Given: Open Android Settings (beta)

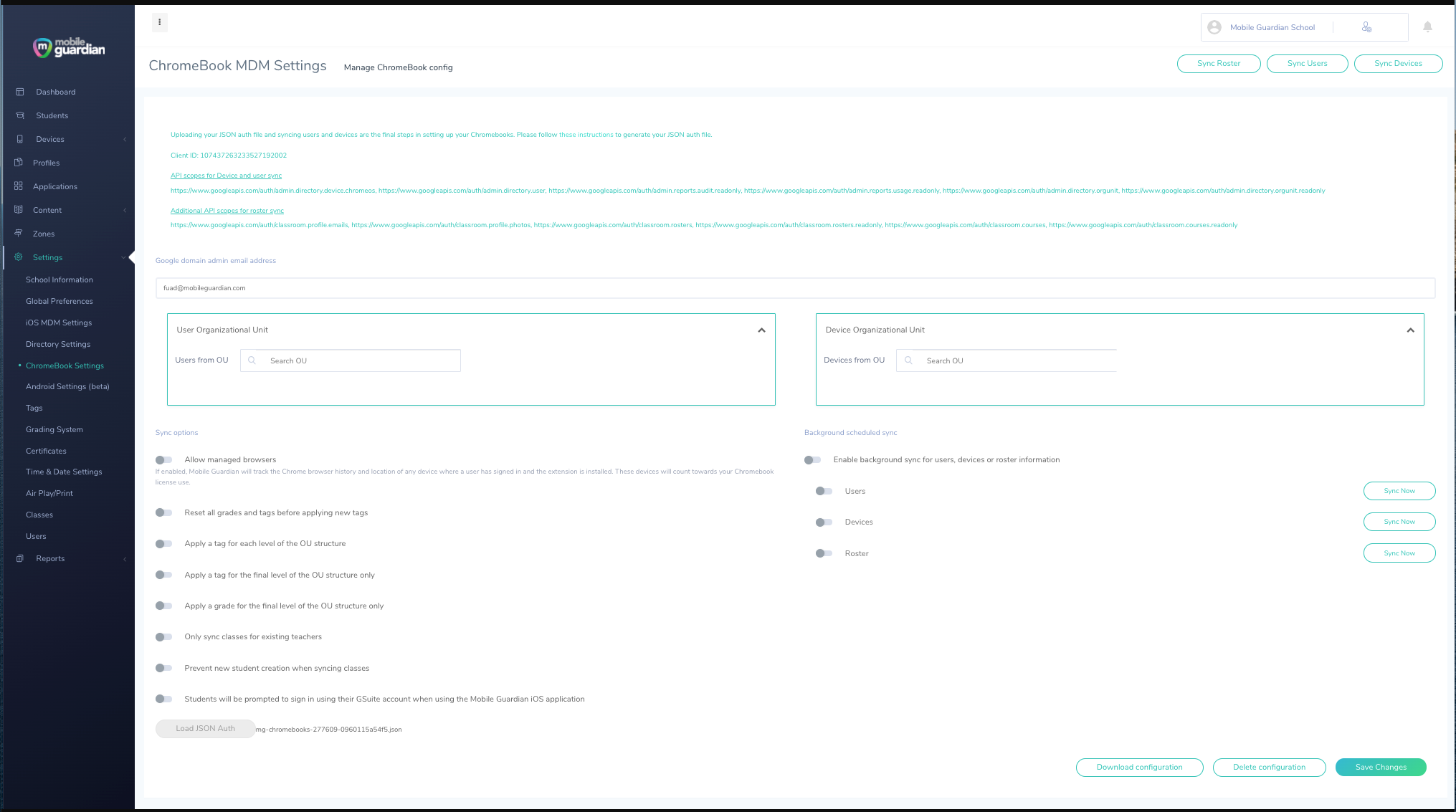Looking at the screenshot, I should click(x=67, y=386).
